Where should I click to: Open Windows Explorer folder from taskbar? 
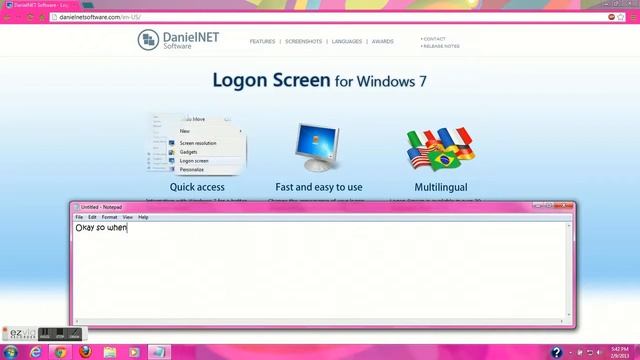click(110, 352)
